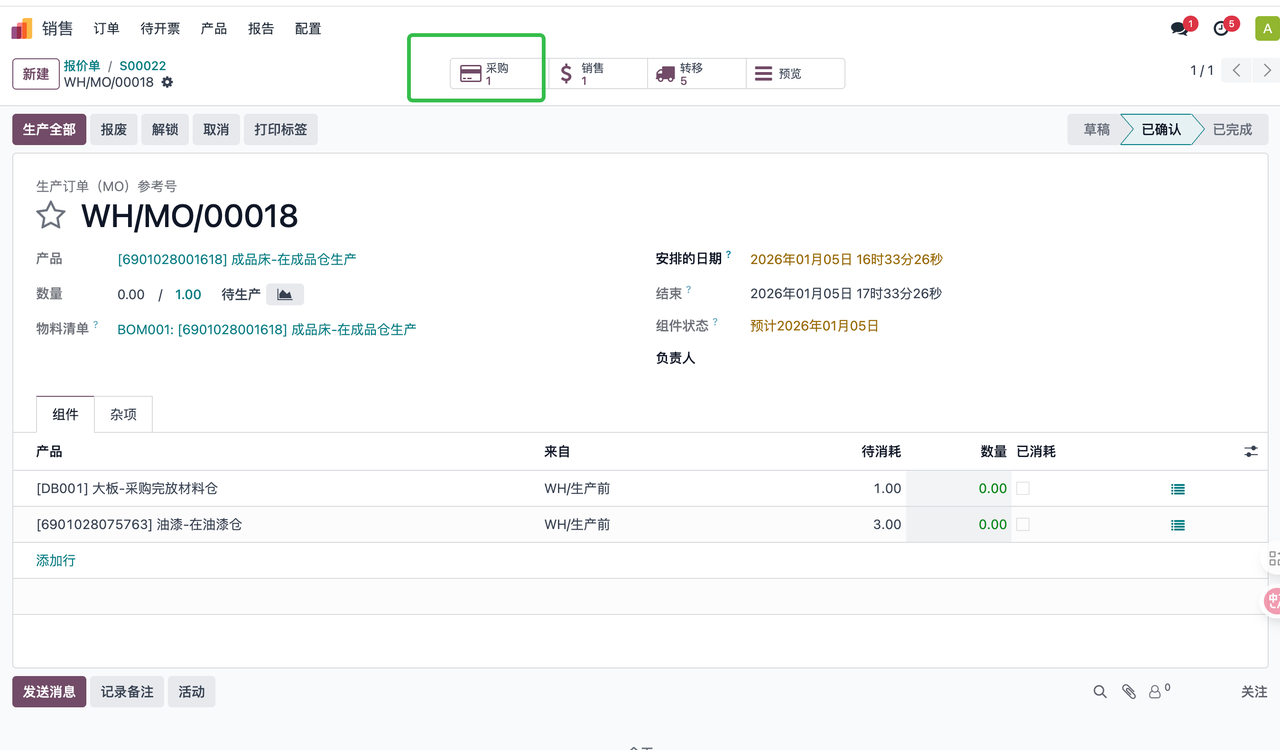The image size is (1280, 750).
Task: Click the 报废 button
Action: pos(114,130)
